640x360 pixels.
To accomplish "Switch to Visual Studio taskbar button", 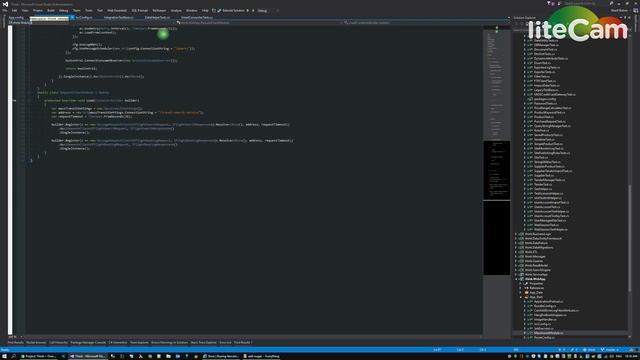I will point(87,356).
